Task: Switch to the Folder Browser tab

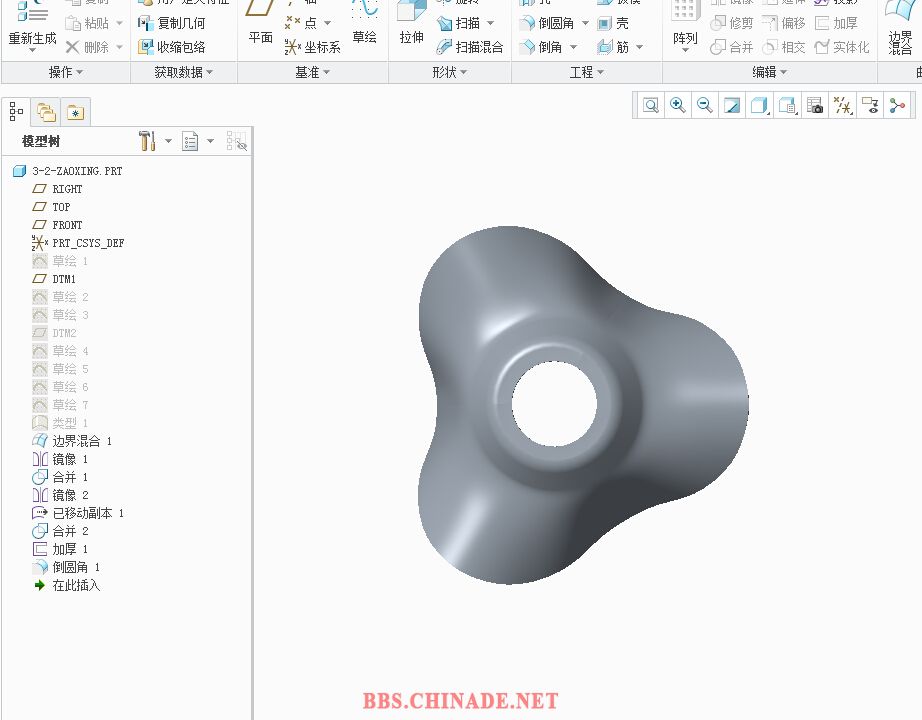Action: pos(46,112)
